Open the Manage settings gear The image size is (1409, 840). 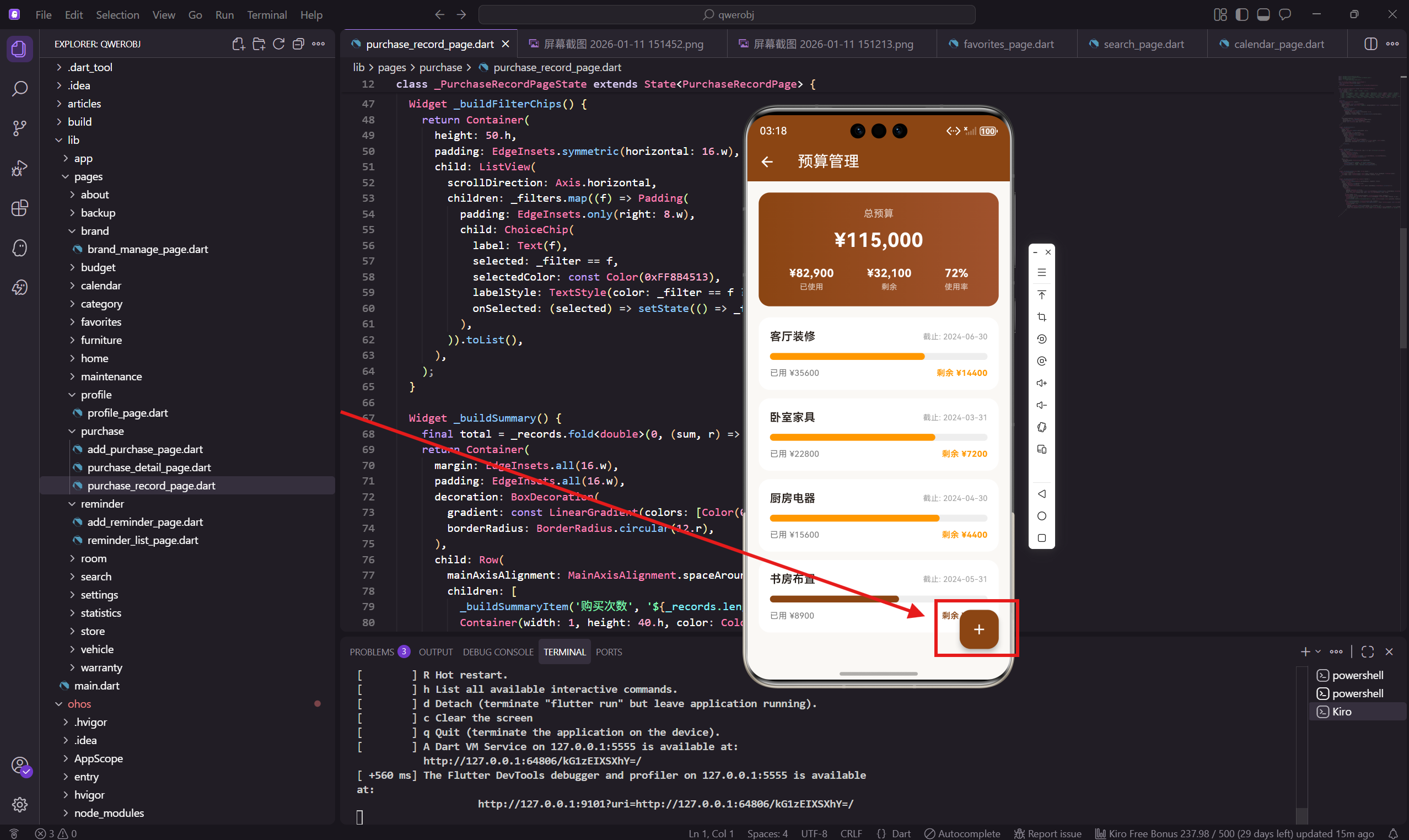tap(19, 804)
